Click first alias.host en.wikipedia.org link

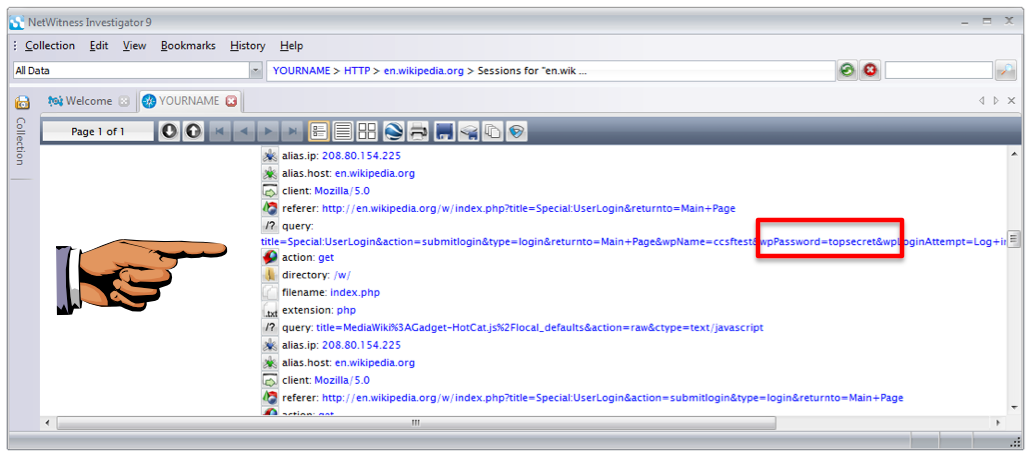click(375, 174)
